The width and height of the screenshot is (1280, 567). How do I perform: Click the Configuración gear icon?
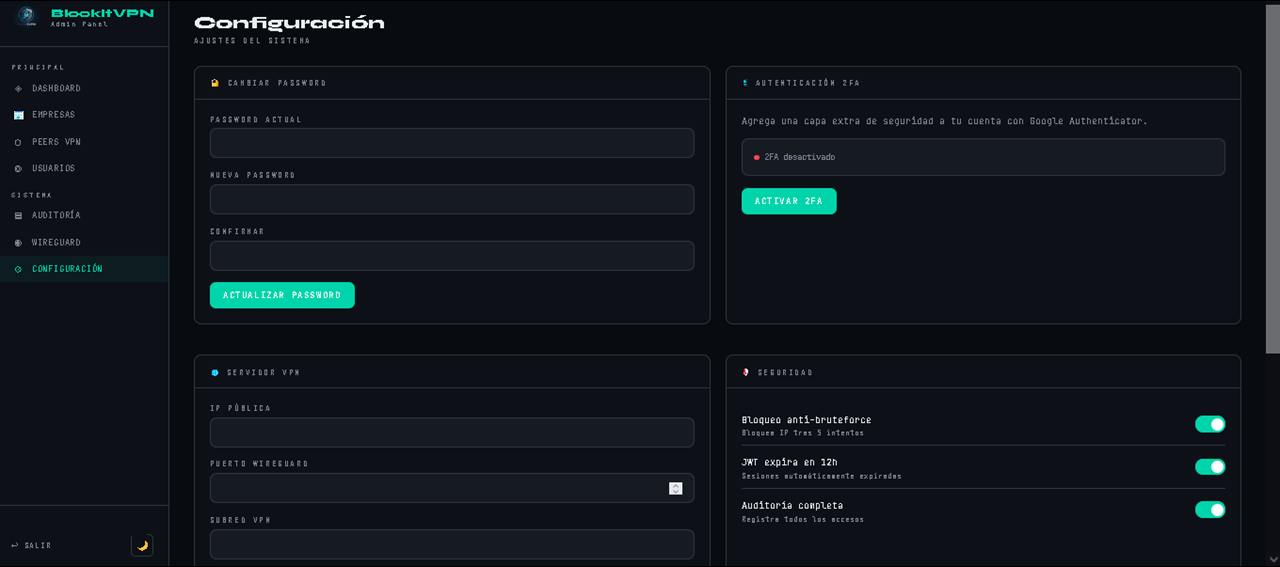[x=18, y=269]
